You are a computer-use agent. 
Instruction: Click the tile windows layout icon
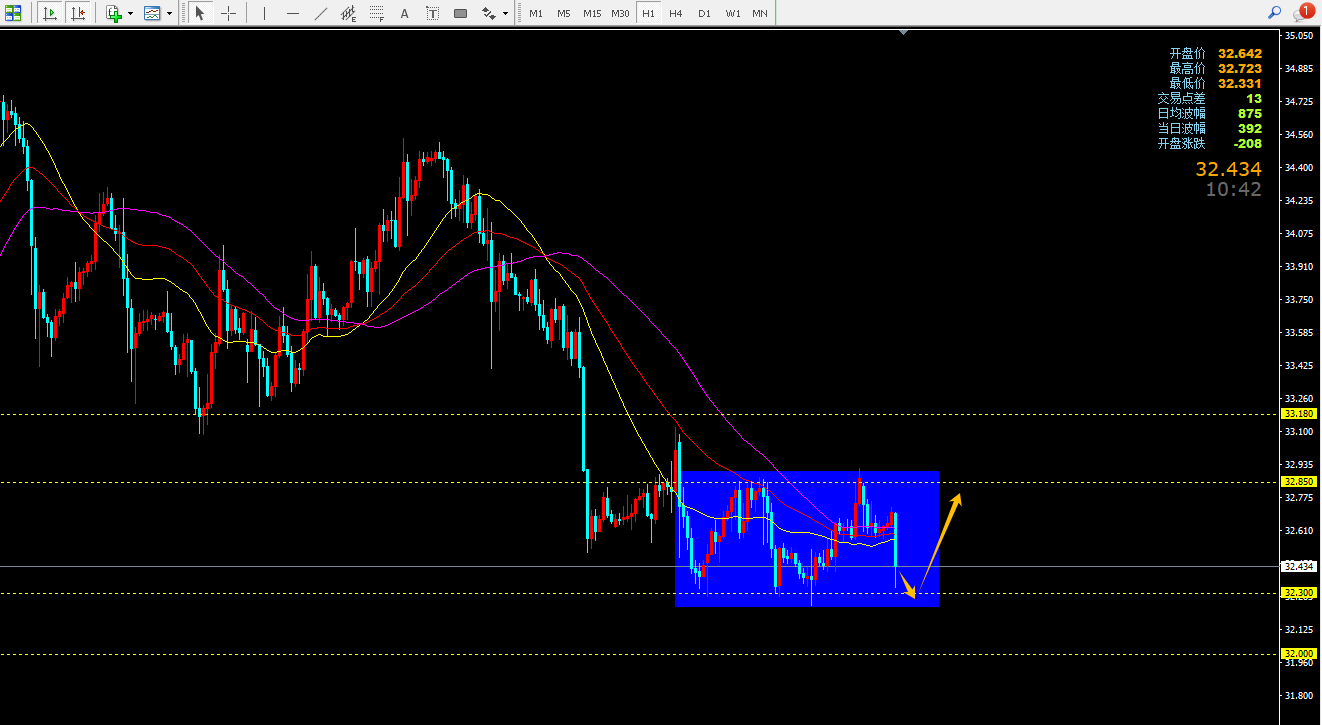tap(15, 14)
